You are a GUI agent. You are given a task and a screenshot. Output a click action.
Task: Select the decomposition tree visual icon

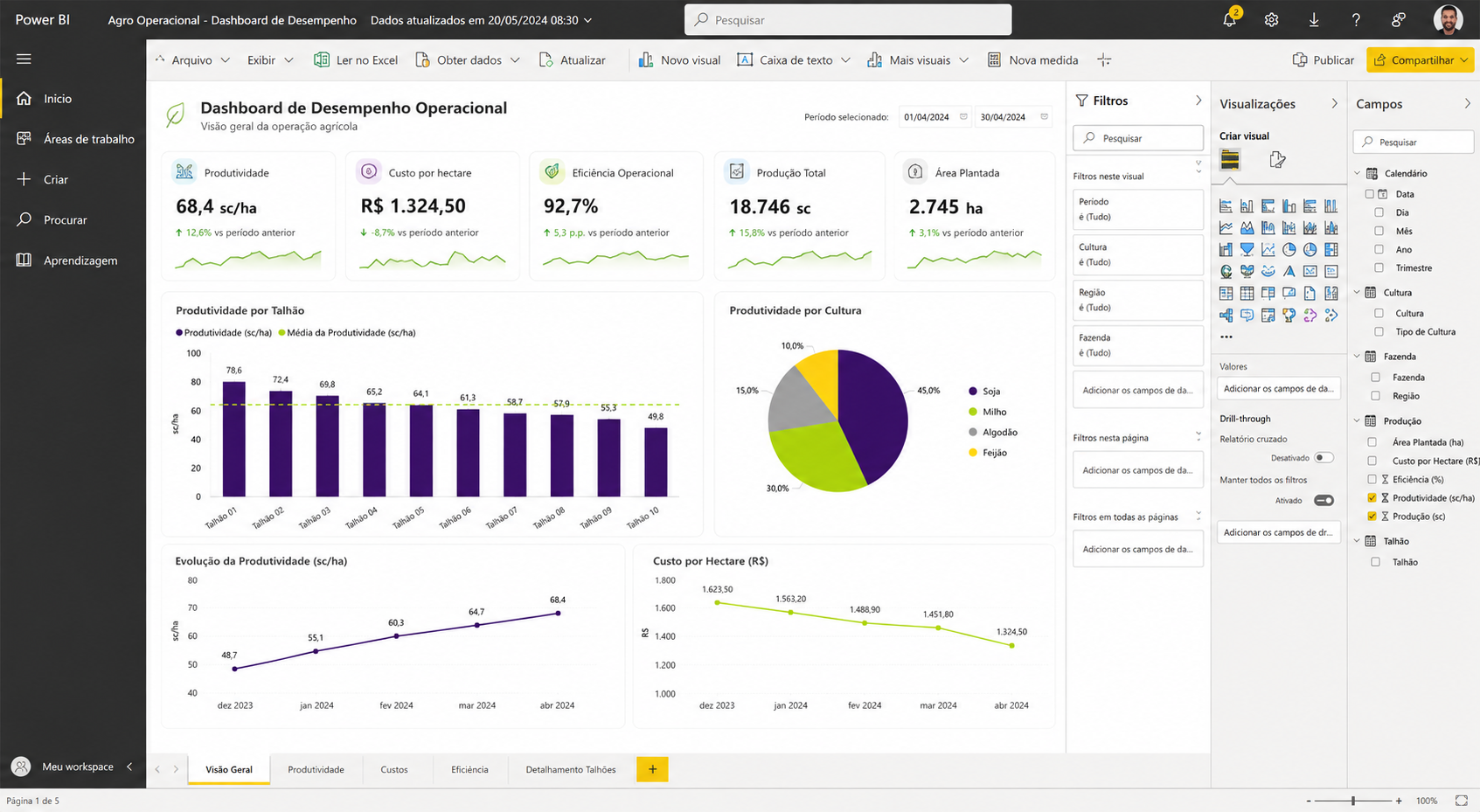click(1226, 315)
